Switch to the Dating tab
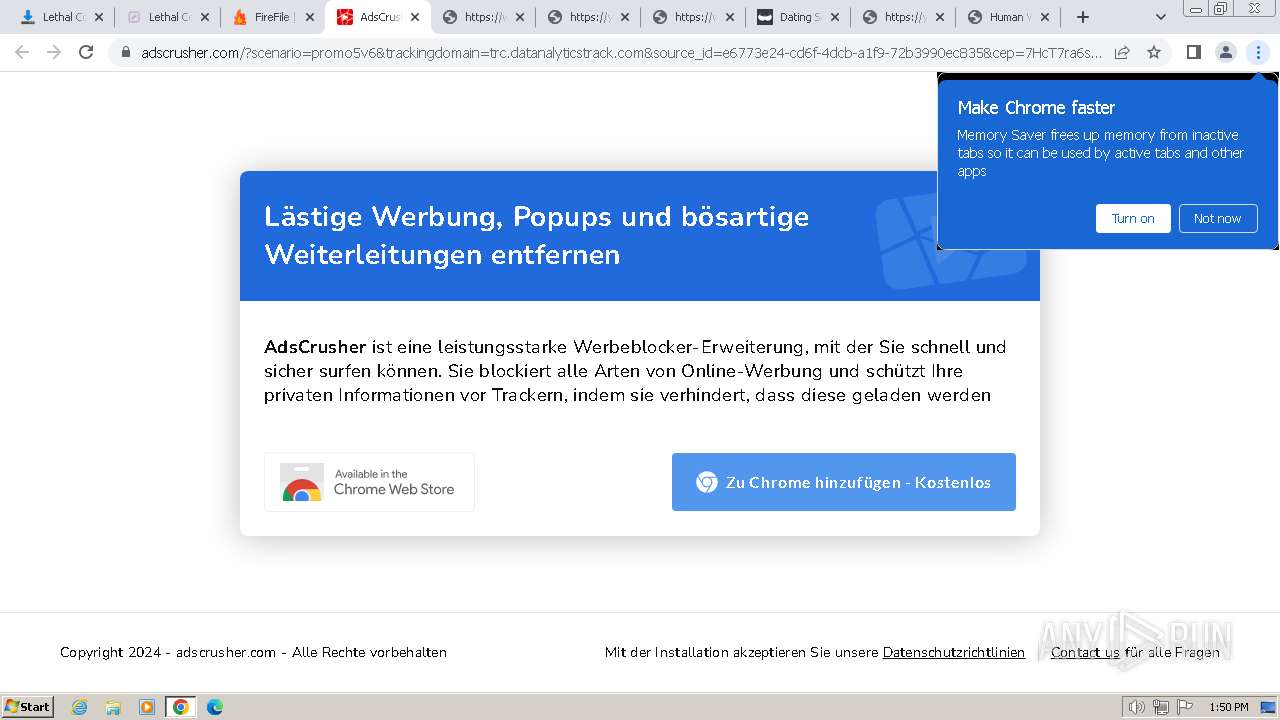 (x=799, y=17)
